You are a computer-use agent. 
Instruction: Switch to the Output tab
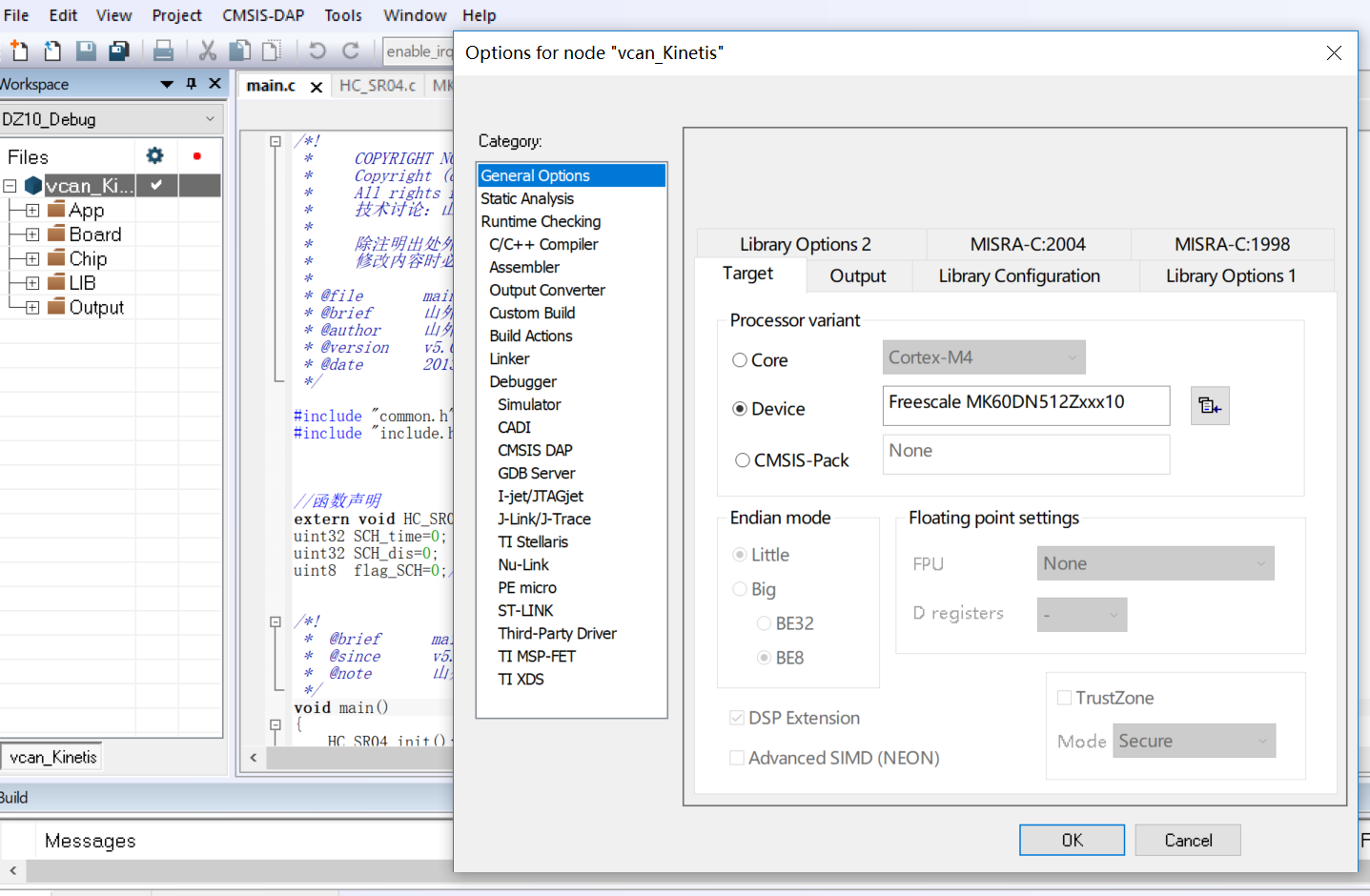pos(858,275)
